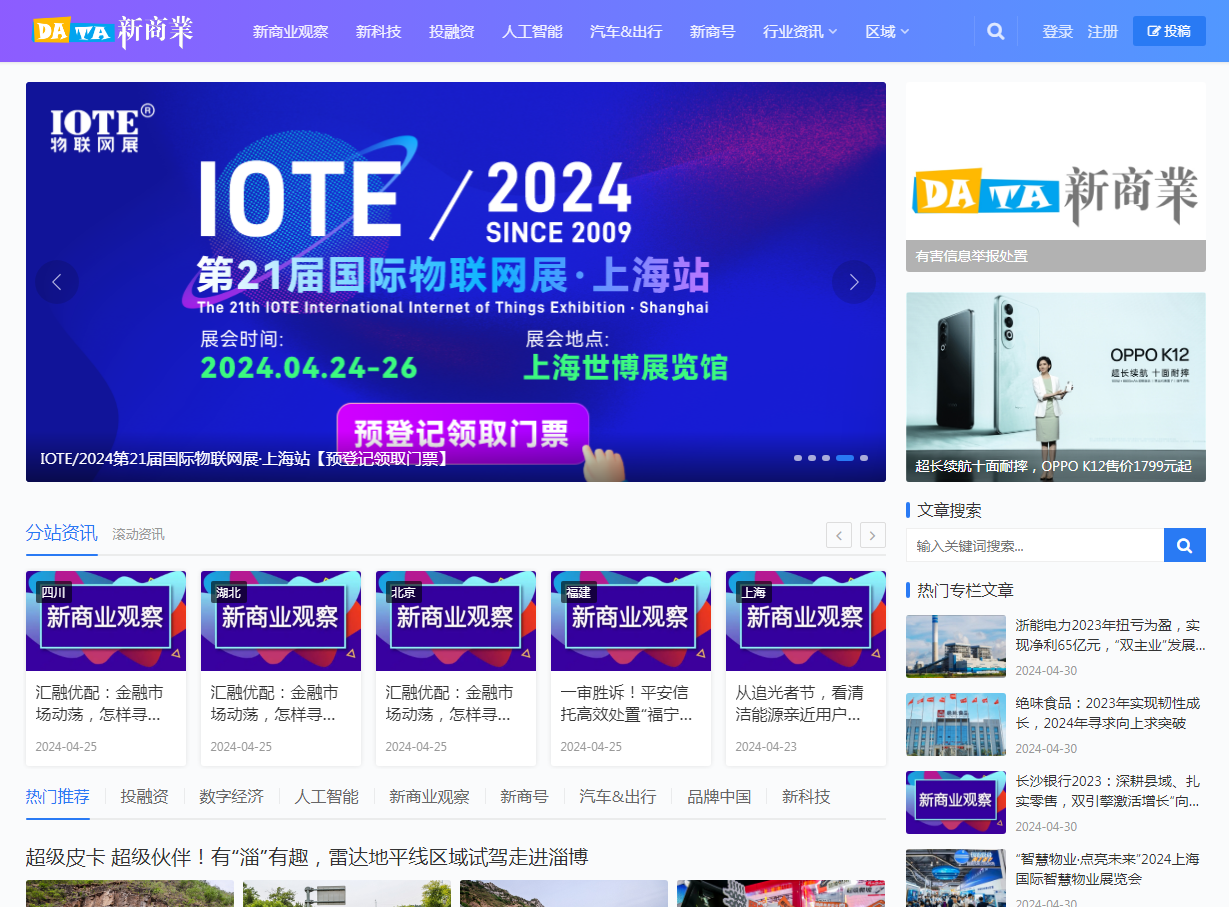Select the 热门推荐 category tab
1229x907 pixels.
tap(58, 797)
